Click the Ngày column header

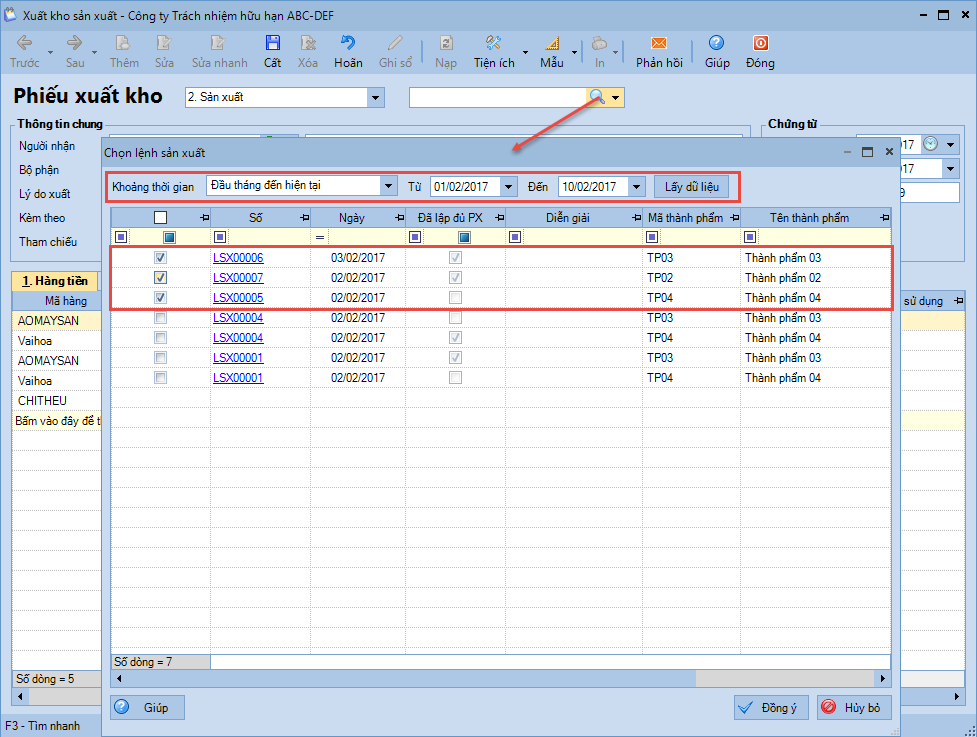coord(350,217)
